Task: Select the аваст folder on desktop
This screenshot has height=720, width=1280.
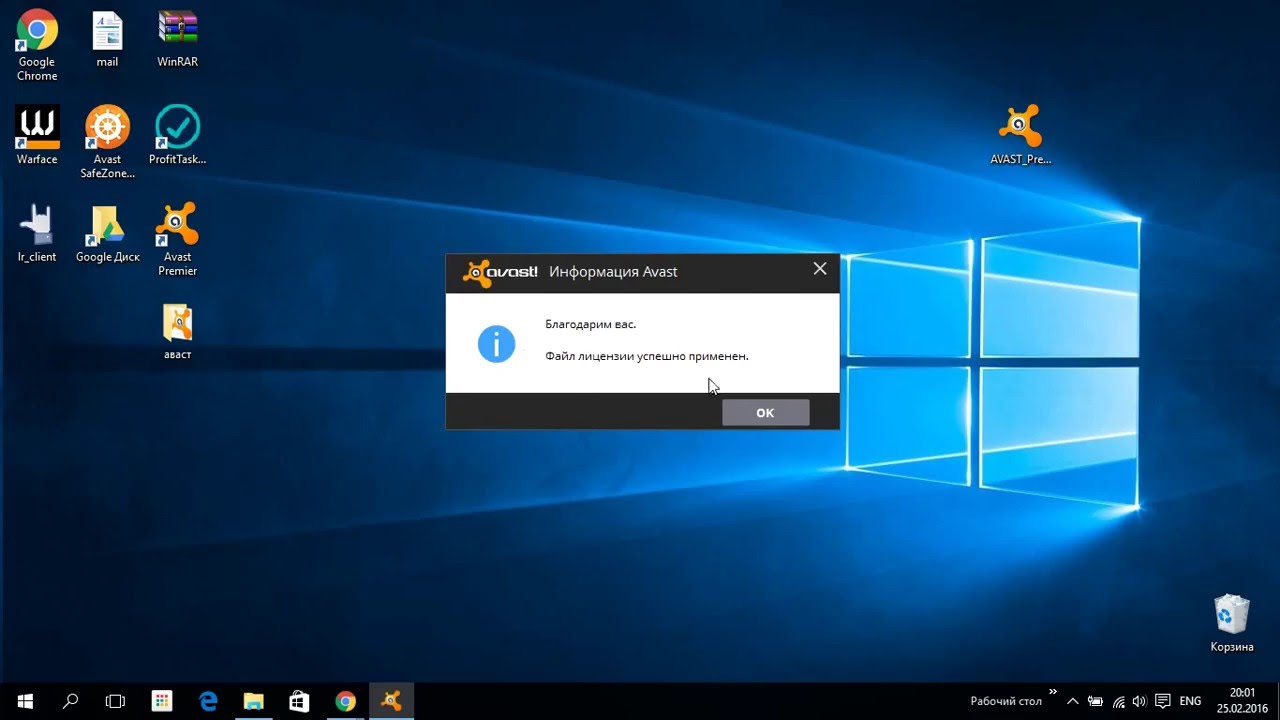Action: pyautogui.click(x=177, y=332)
